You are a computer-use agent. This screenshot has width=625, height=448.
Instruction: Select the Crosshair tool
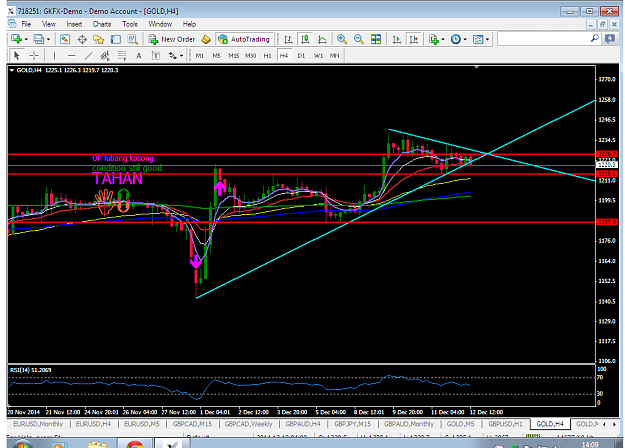click(x=34, y=55)
